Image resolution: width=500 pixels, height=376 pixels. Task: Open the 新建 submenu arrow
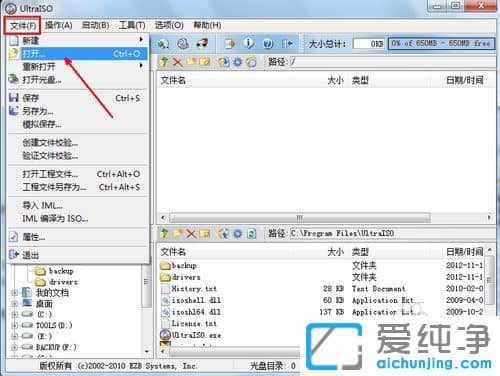click(141, 40)
